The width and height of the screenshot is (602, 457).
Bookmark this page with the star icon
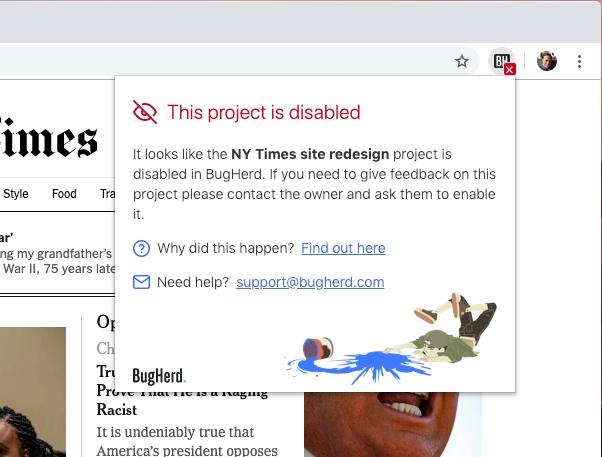coord(462,61)
